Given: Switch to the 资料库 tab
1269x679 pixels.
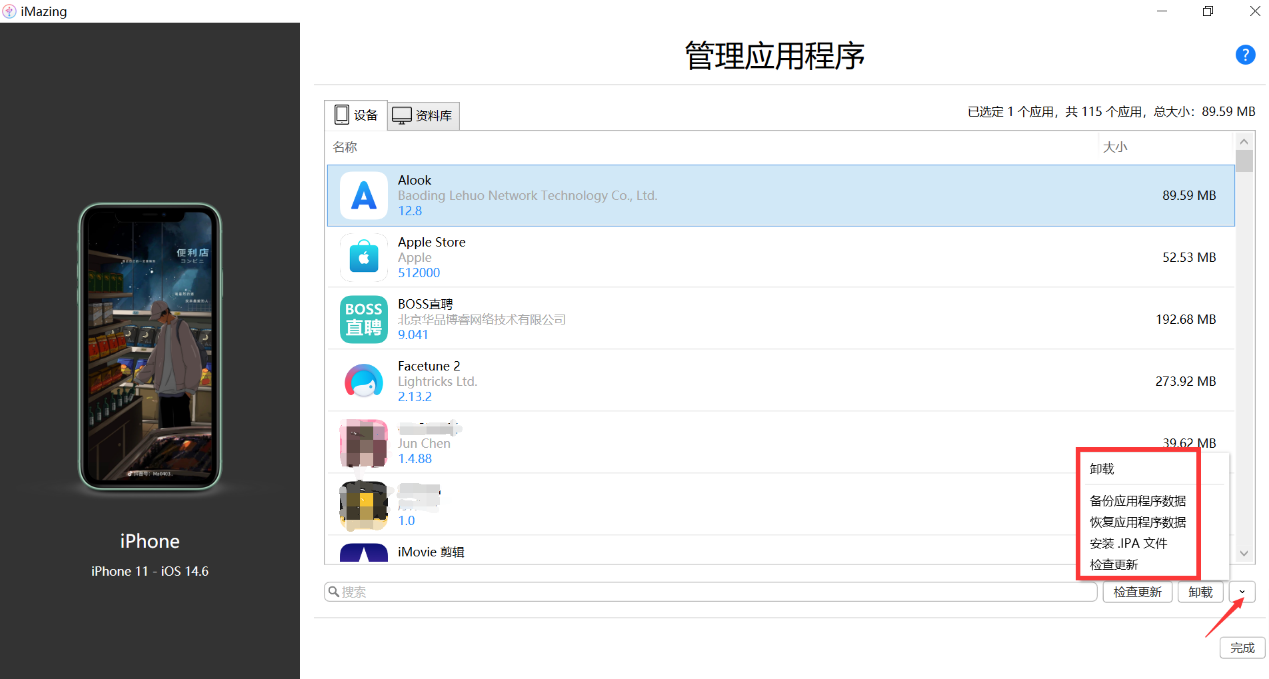Looking at the screenshot, I should pos(422,116).
